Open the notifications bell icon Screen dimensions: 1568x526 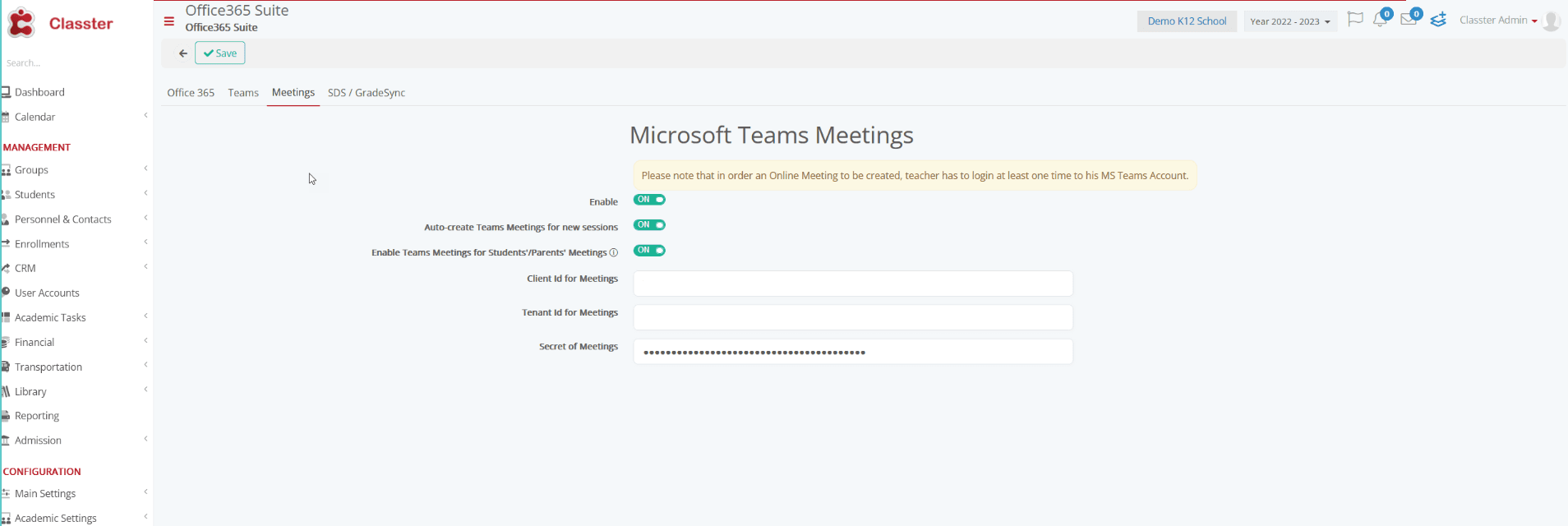click(1380, 21)
